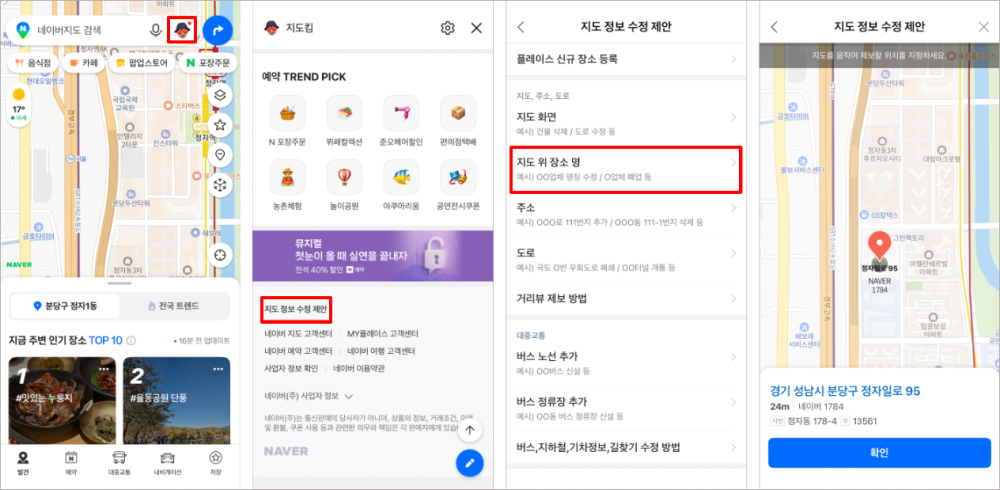1000x490 pixels.
Task: Tap the microphone voice search icon
Action: [x=155, y=29]
